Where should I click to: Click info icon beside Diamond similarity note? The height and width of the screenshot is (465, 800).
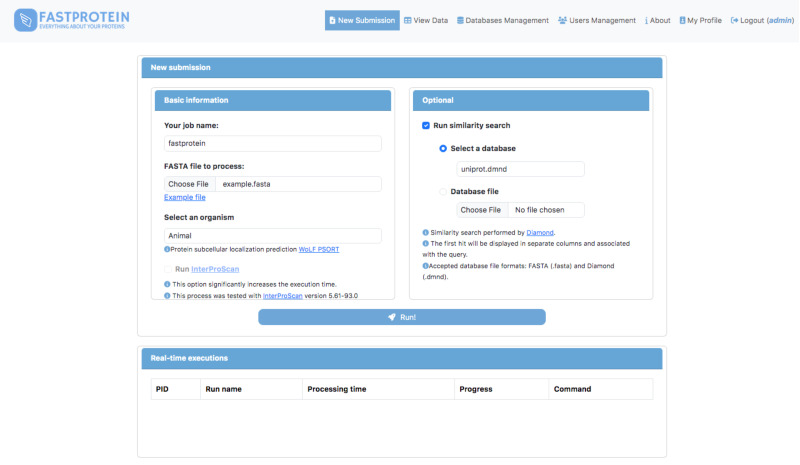(426, 233)
